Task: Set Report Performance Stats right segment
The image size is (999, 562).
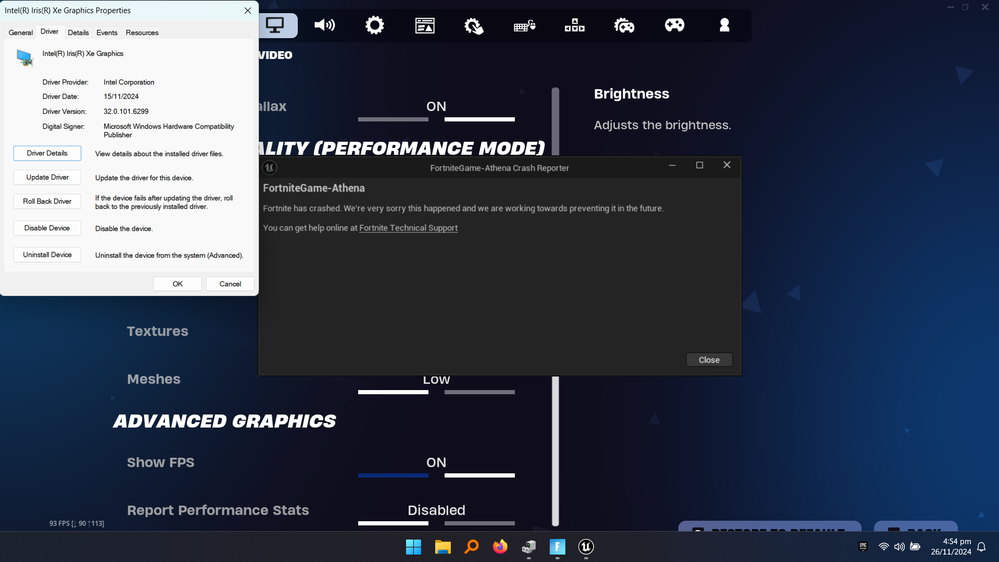Action: click(480, 523)
